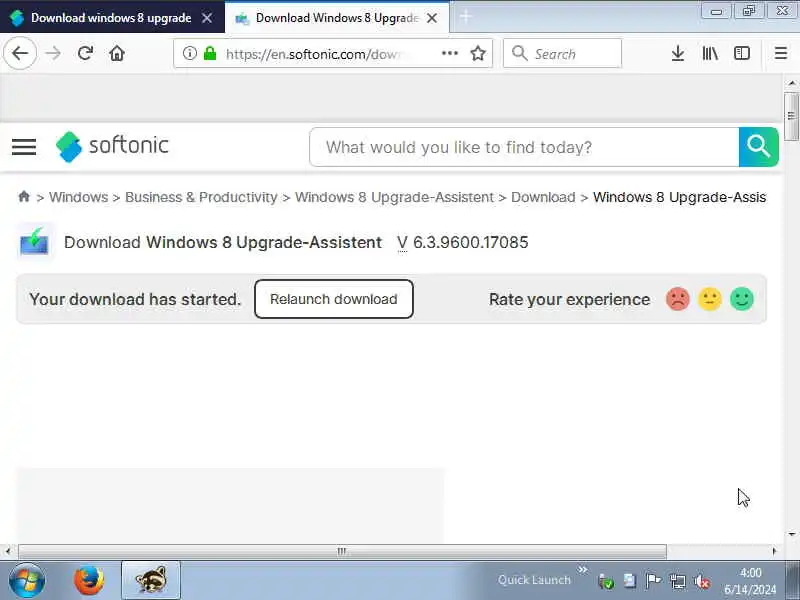Click the green shield tray icon
The width and height of the screenshot is (800, 600).
click(606, 581)
